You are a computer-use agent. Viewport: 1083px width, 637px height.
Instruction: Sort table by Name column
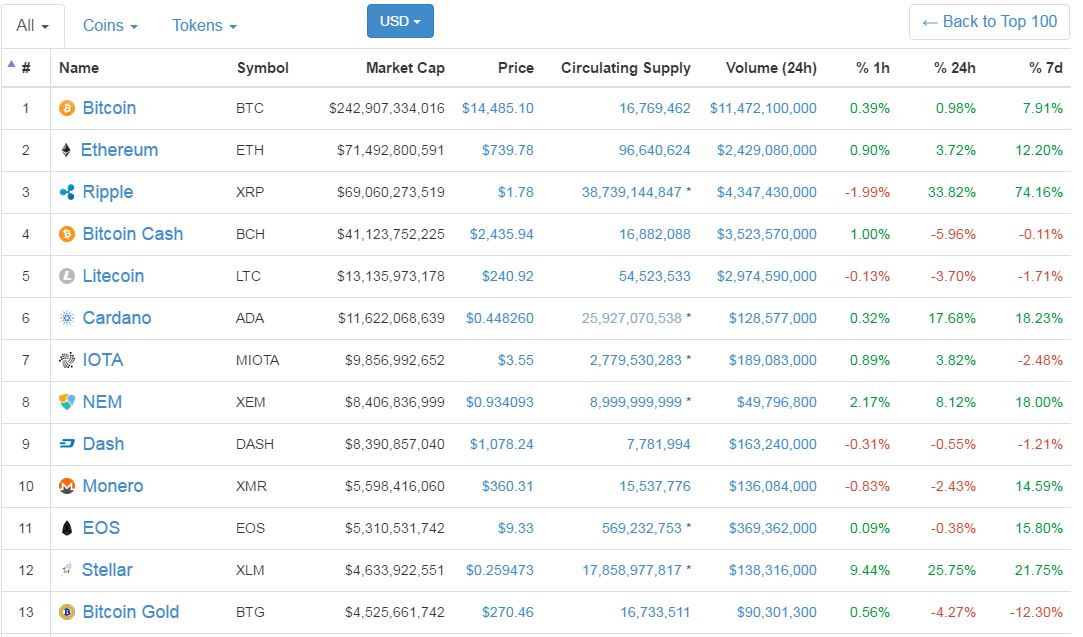[x=79, y=68]
